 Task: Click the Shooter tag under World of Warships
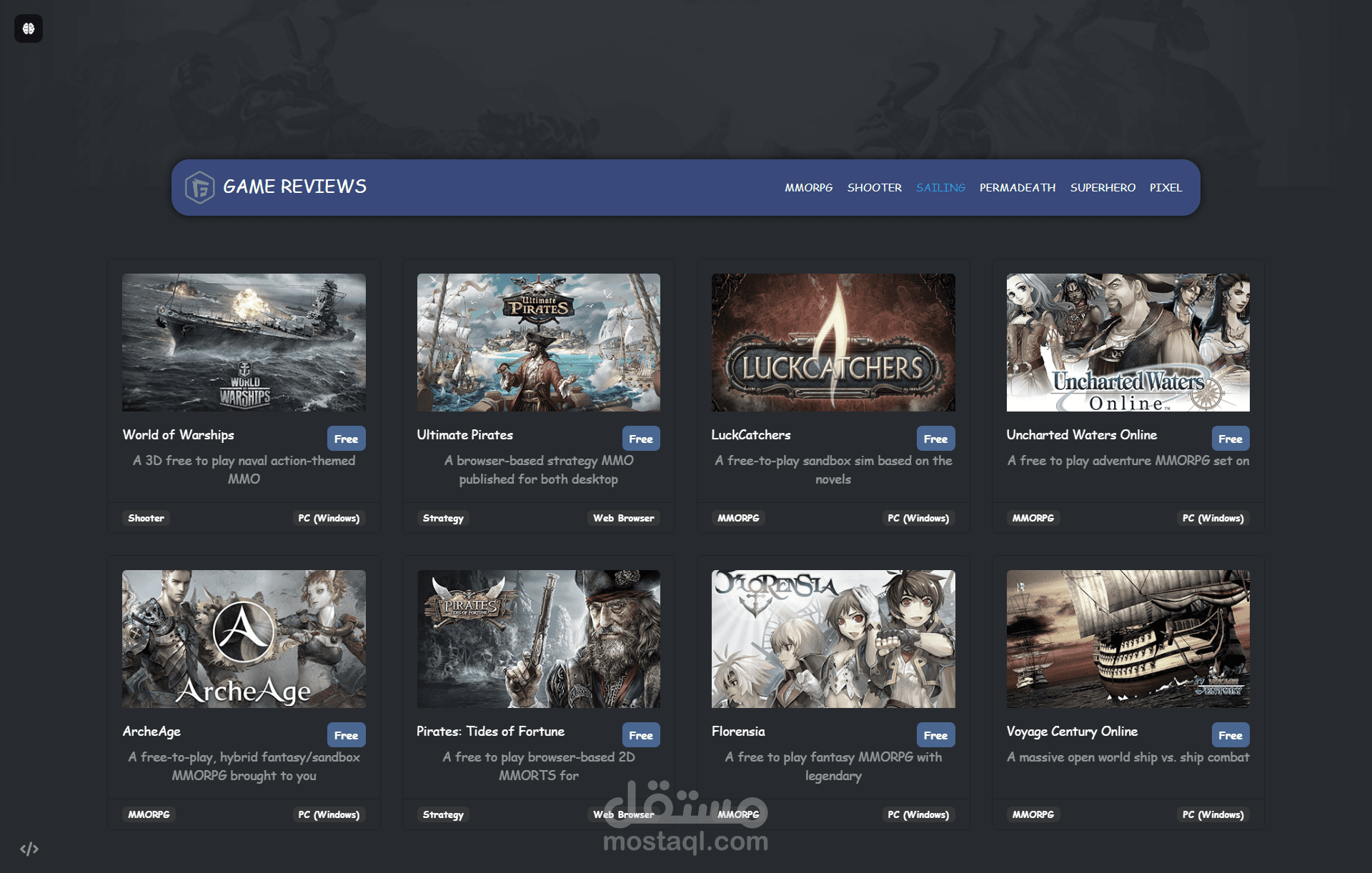point(146,518)
